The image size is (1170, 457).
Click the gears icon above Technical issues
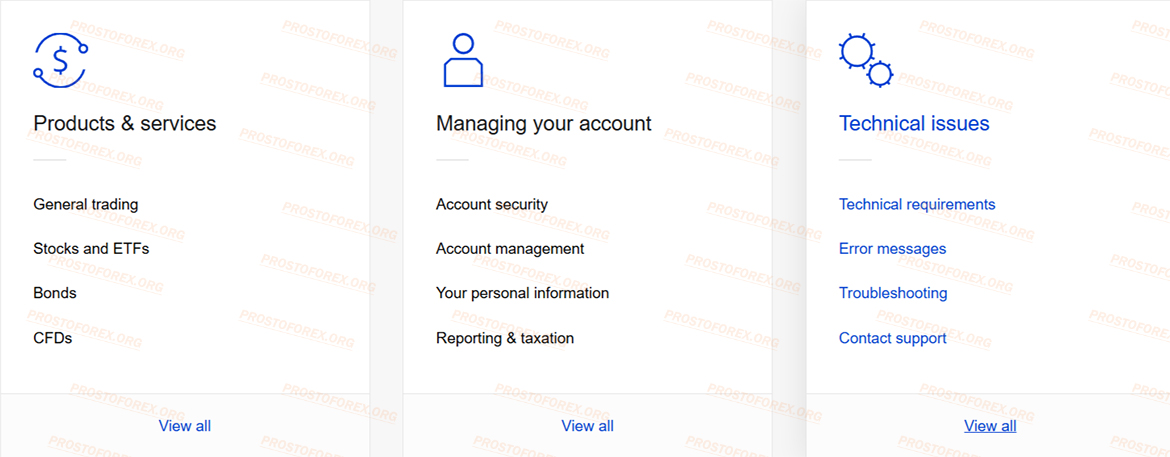866,60
